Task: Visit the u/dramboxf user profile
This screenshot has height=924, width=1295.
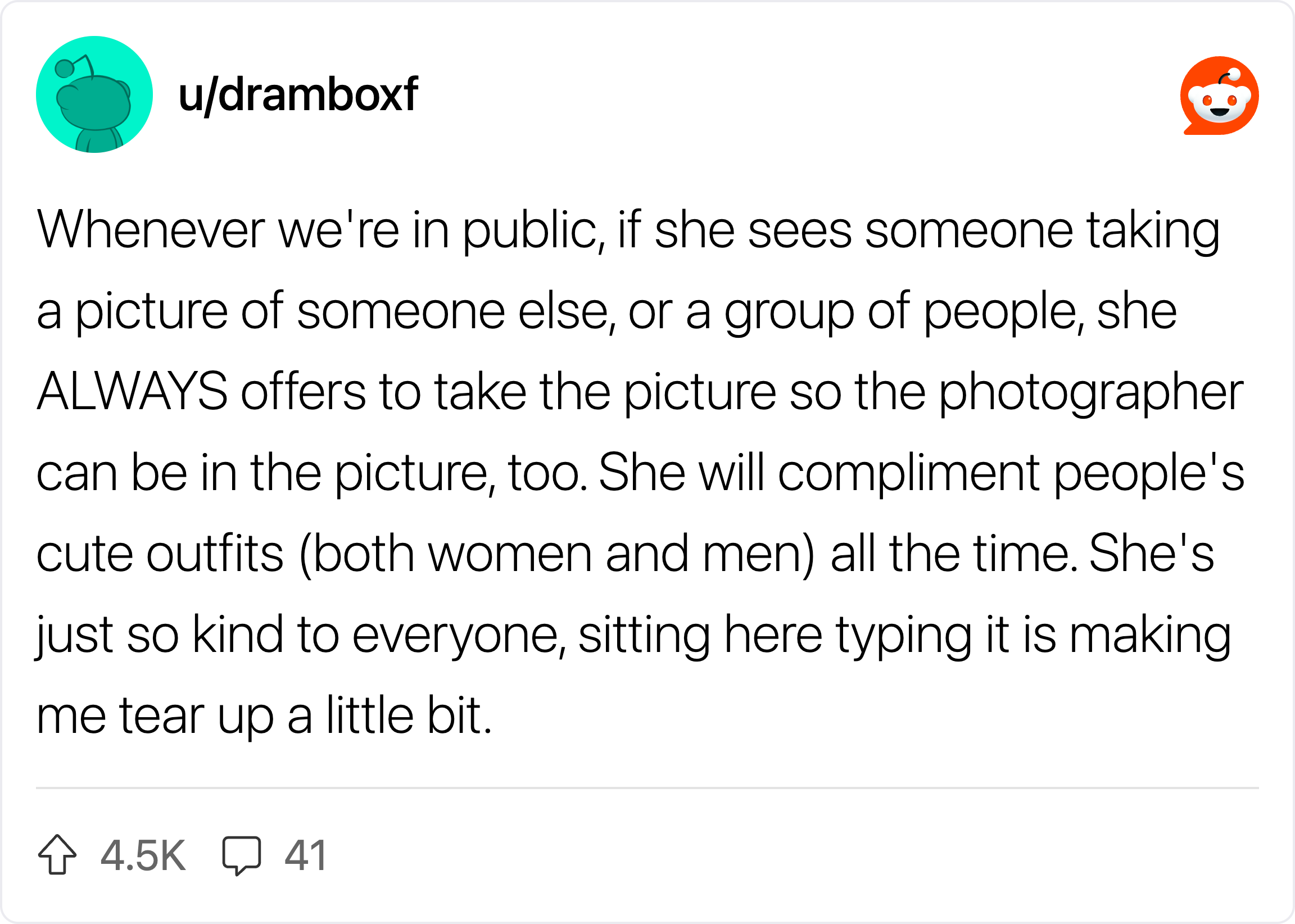Action: tap(298, 94)
